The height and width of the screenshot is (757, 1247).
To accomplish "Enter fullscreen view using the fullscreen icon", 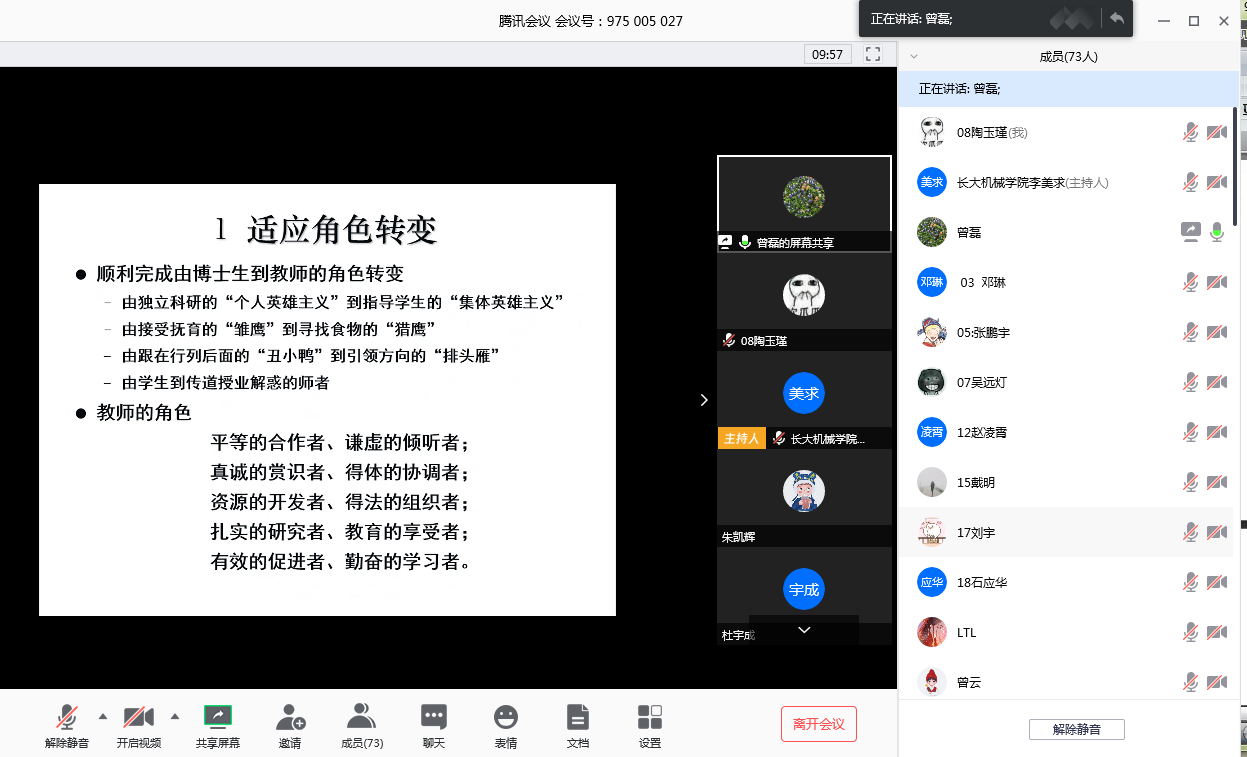I will pyautogui.click(x=873, y=54).
